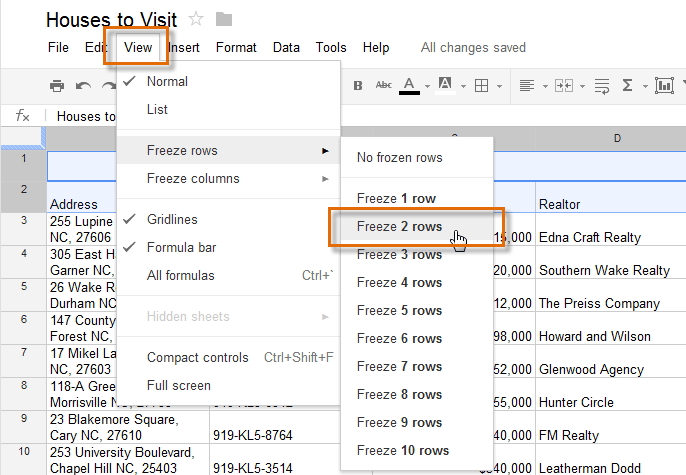
Task: Open the Format menu
Action: (x=236, y=47)
